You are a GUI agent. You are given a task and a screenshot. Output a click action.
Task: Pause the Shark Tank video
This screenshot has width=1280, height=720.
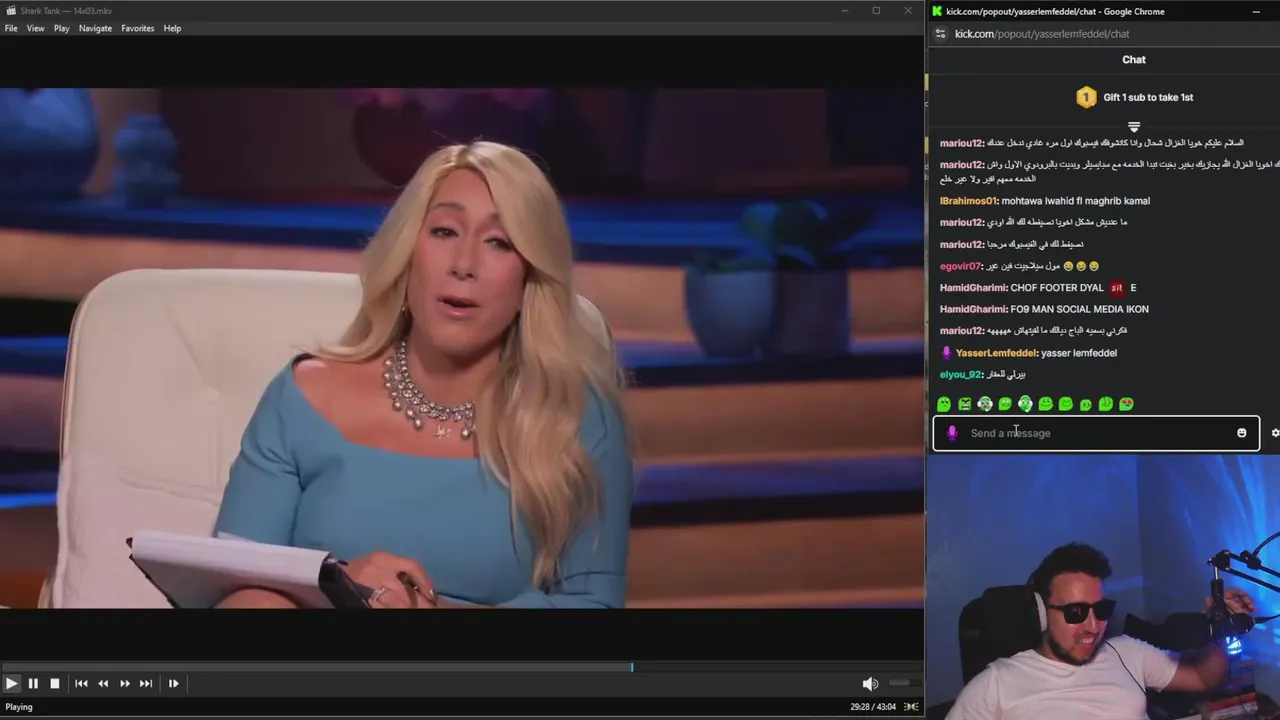click(x=33, y=683)
